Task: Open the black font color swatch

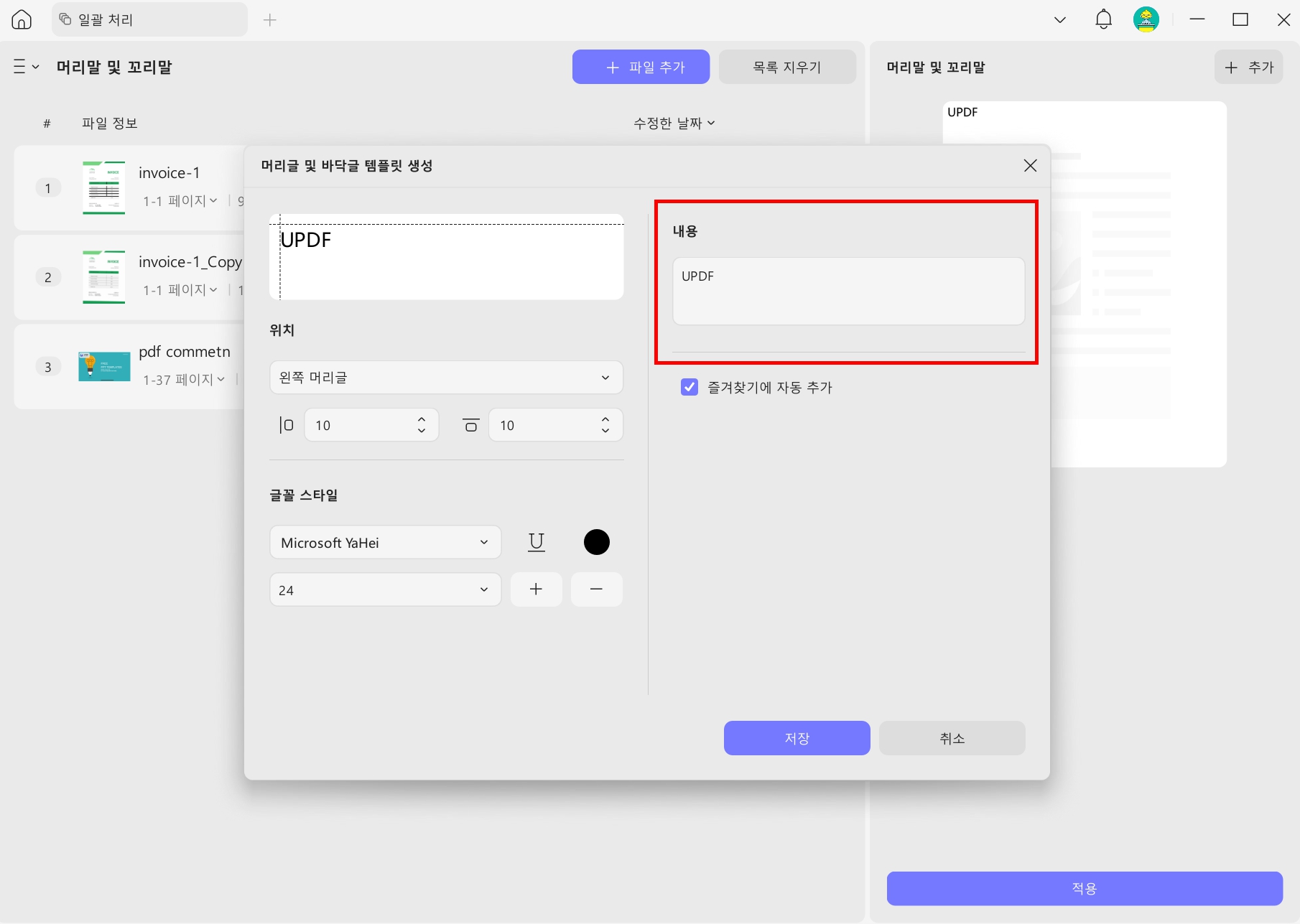Action: pos(597,542)
